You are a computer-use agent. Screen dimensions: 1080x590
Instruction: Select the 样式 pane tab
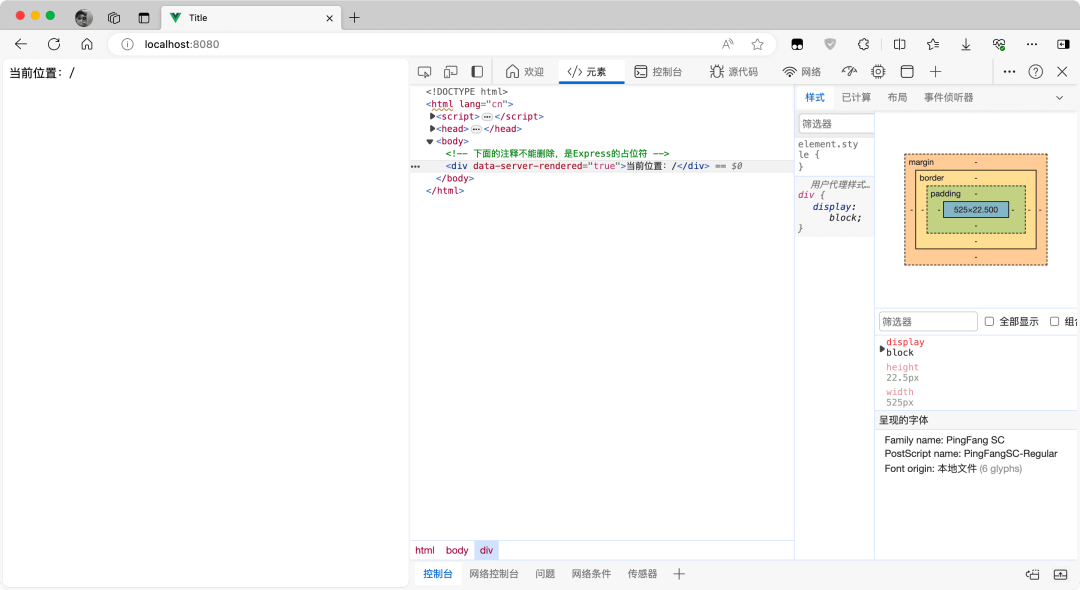pos(815,98)
